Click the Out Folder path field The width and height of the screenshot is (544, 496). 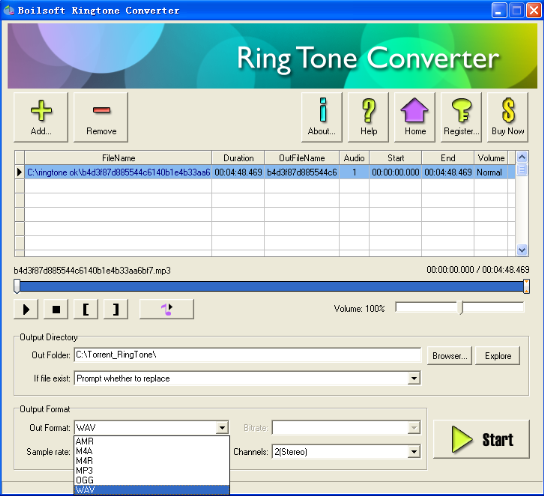click(x=248, y=355)
